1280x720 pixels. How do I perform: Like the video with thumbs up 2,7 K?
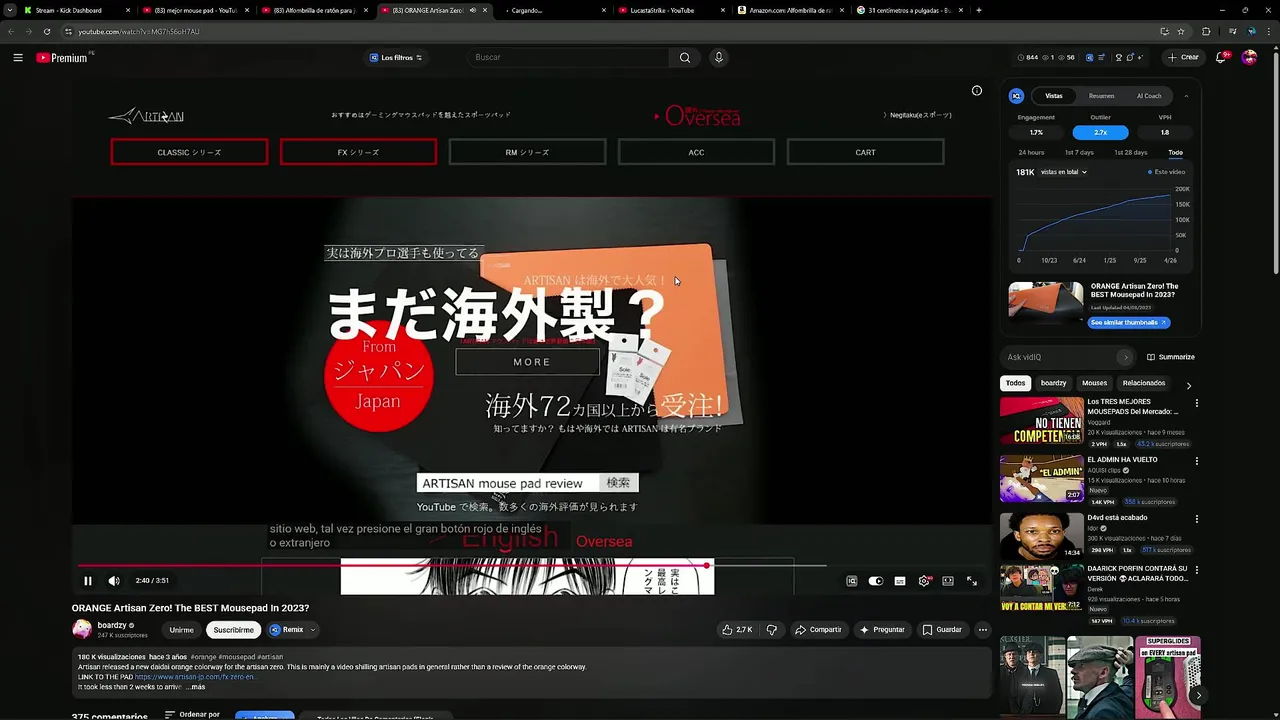[736, 630]
